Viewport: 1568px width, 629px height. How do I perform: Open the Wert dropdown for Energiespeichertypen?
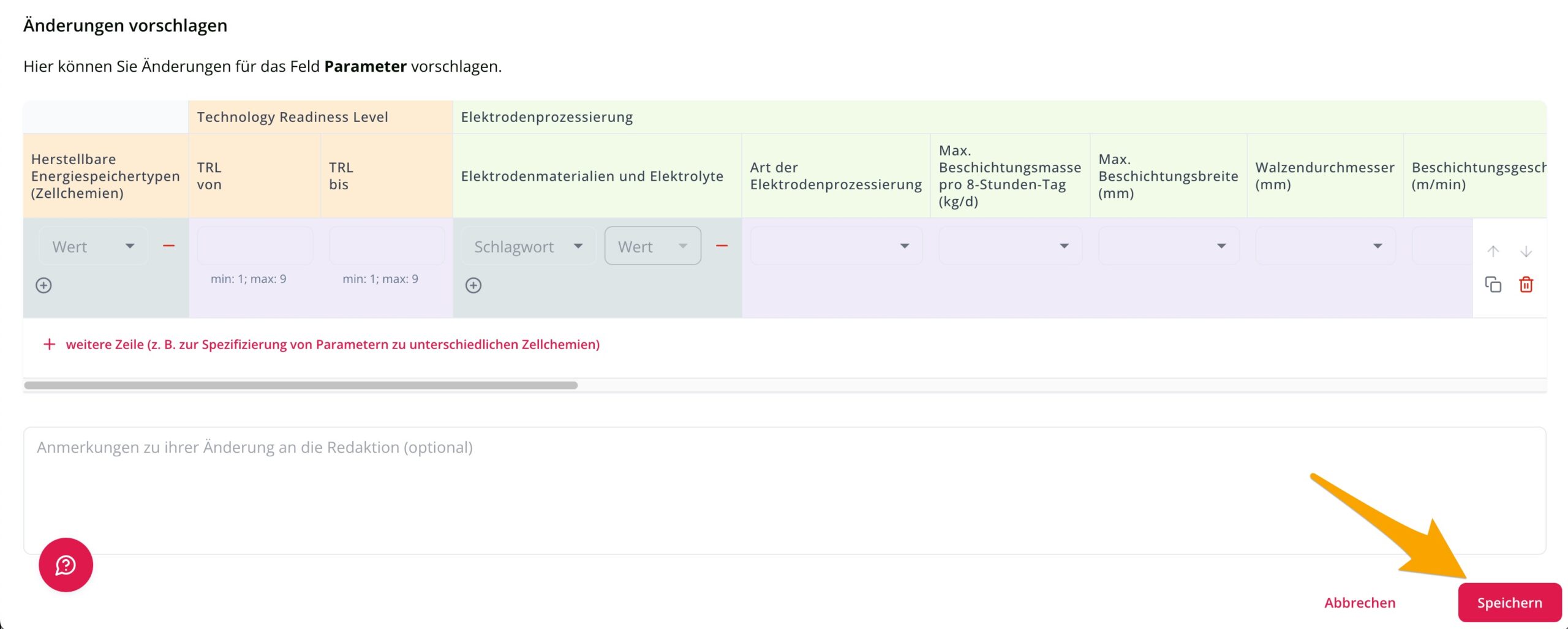(x=93, y=246)
